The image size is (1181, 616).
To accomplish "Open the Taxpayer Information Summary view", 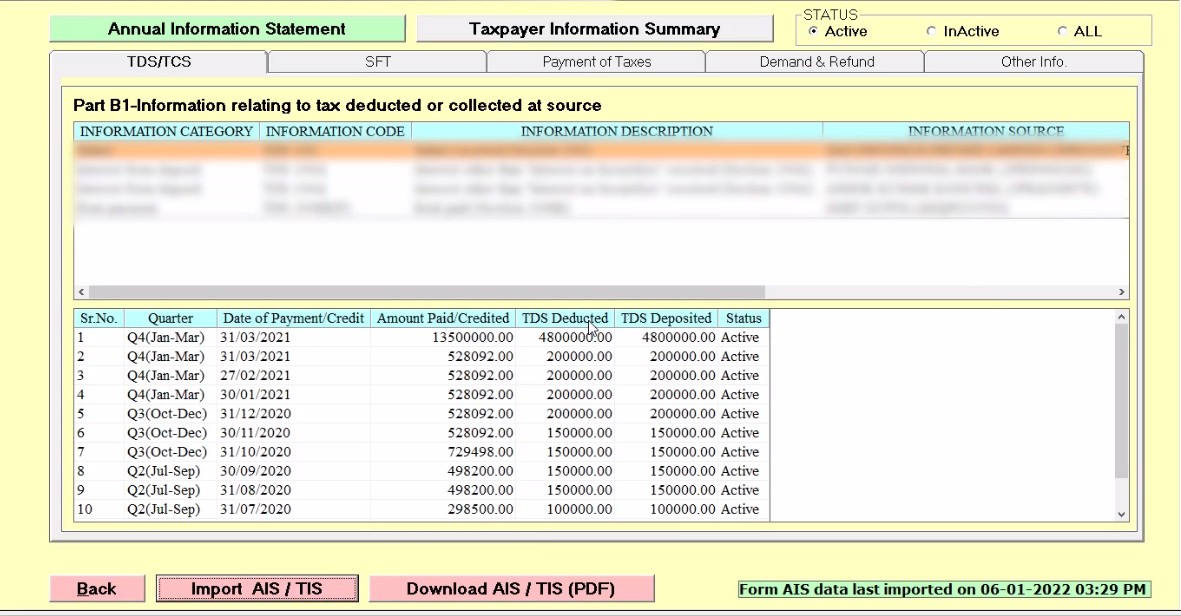I will click(x=594, y=29).
